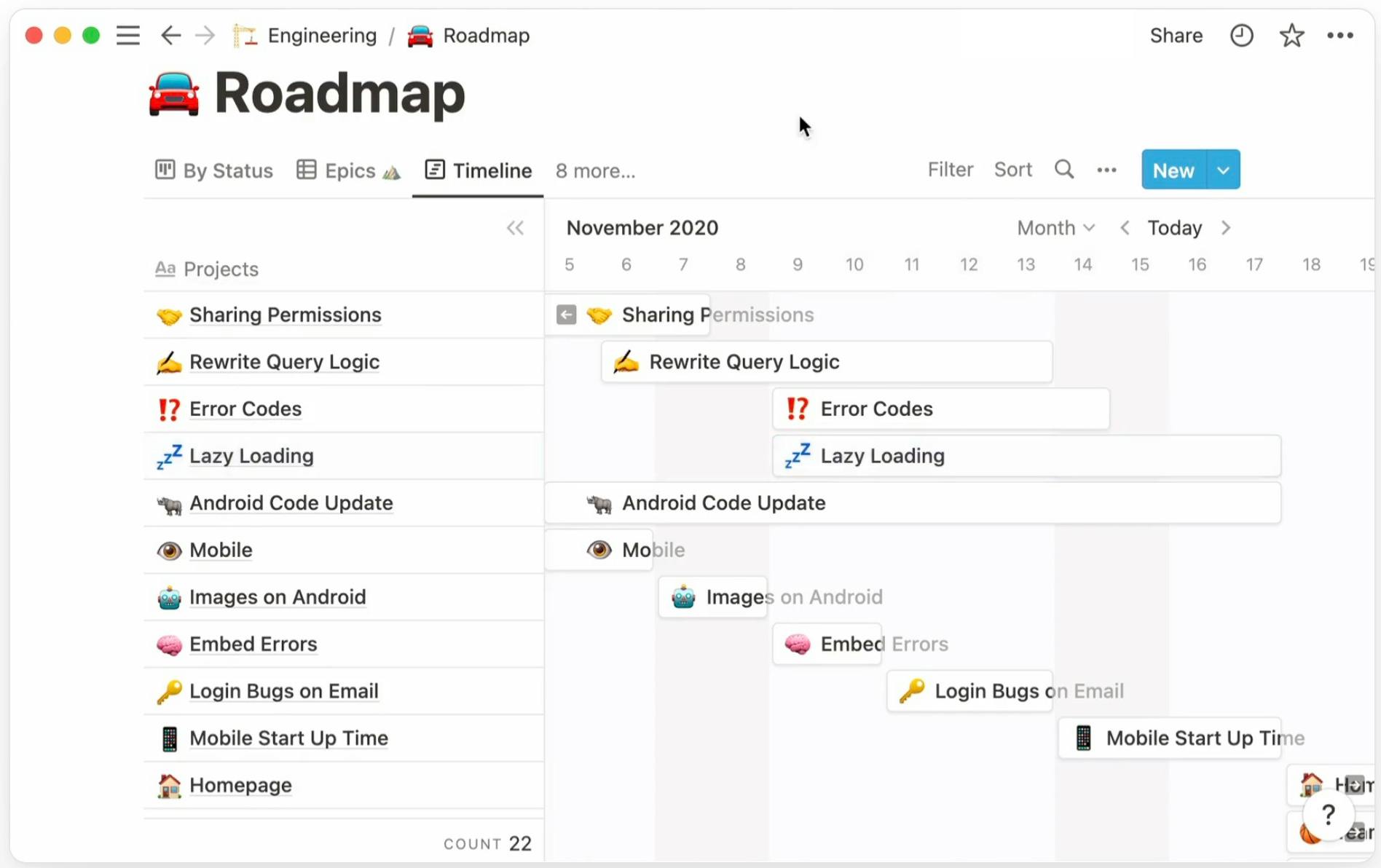Open the New button dropdown arrow

pyautogui.click(x=1223, y=169)
